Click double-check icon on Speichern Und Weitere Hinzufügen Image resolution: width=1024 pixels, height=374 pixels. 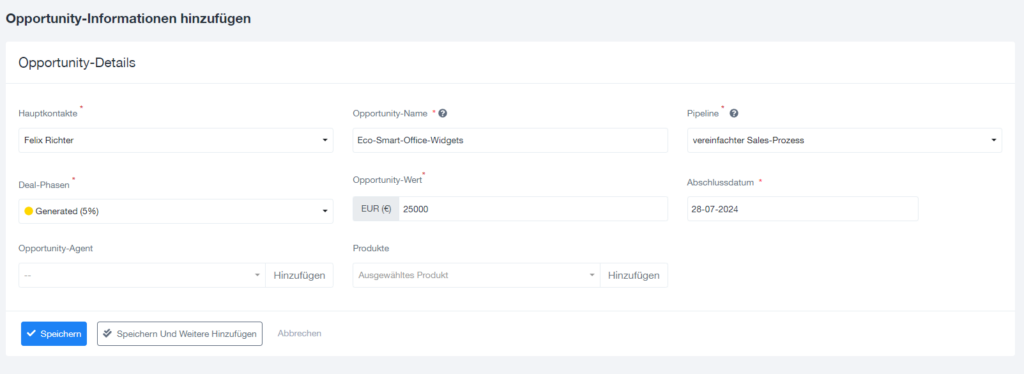pos(108,333)
